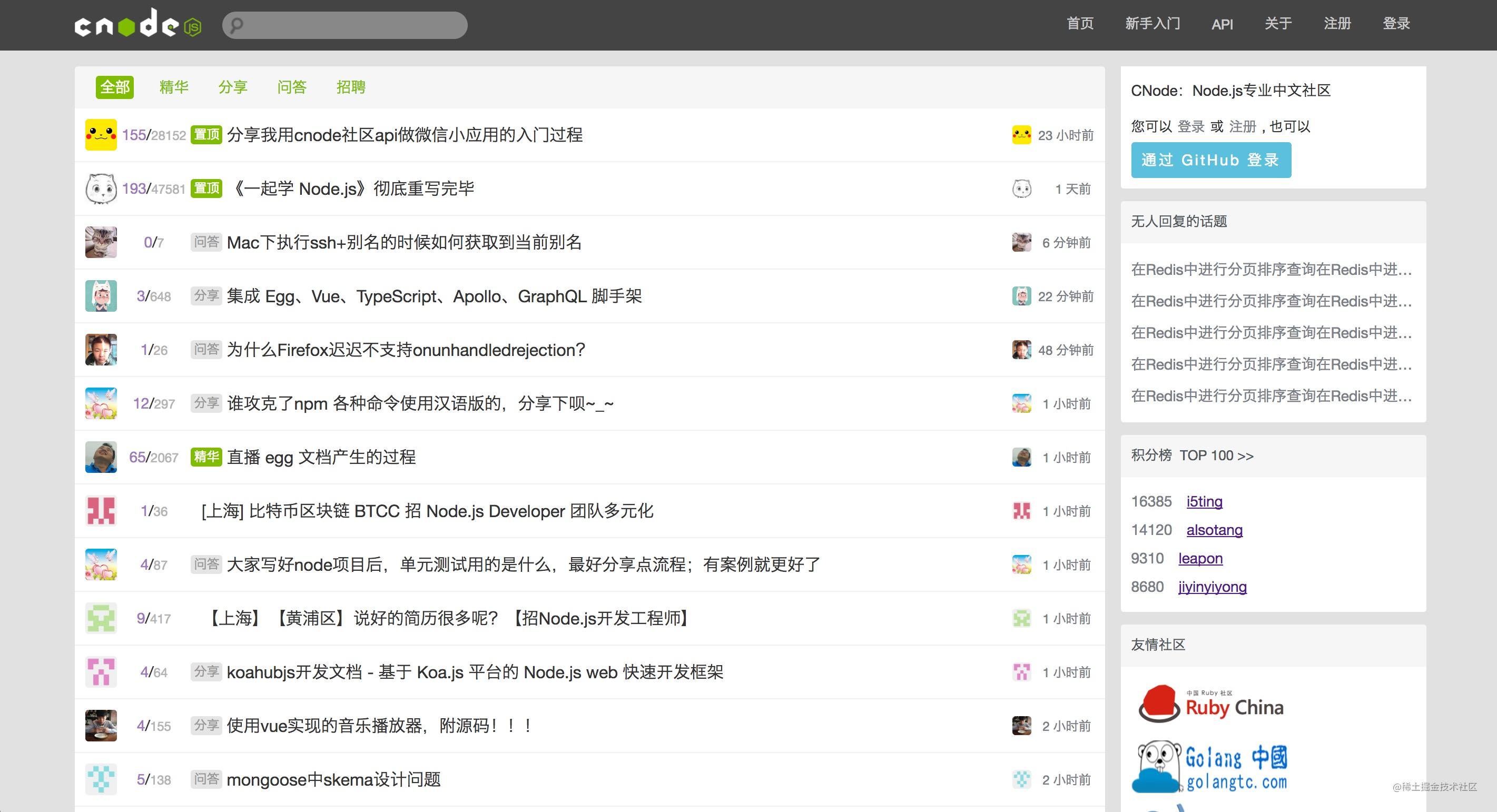Click 登录 in top navigation

[1396, 24]
